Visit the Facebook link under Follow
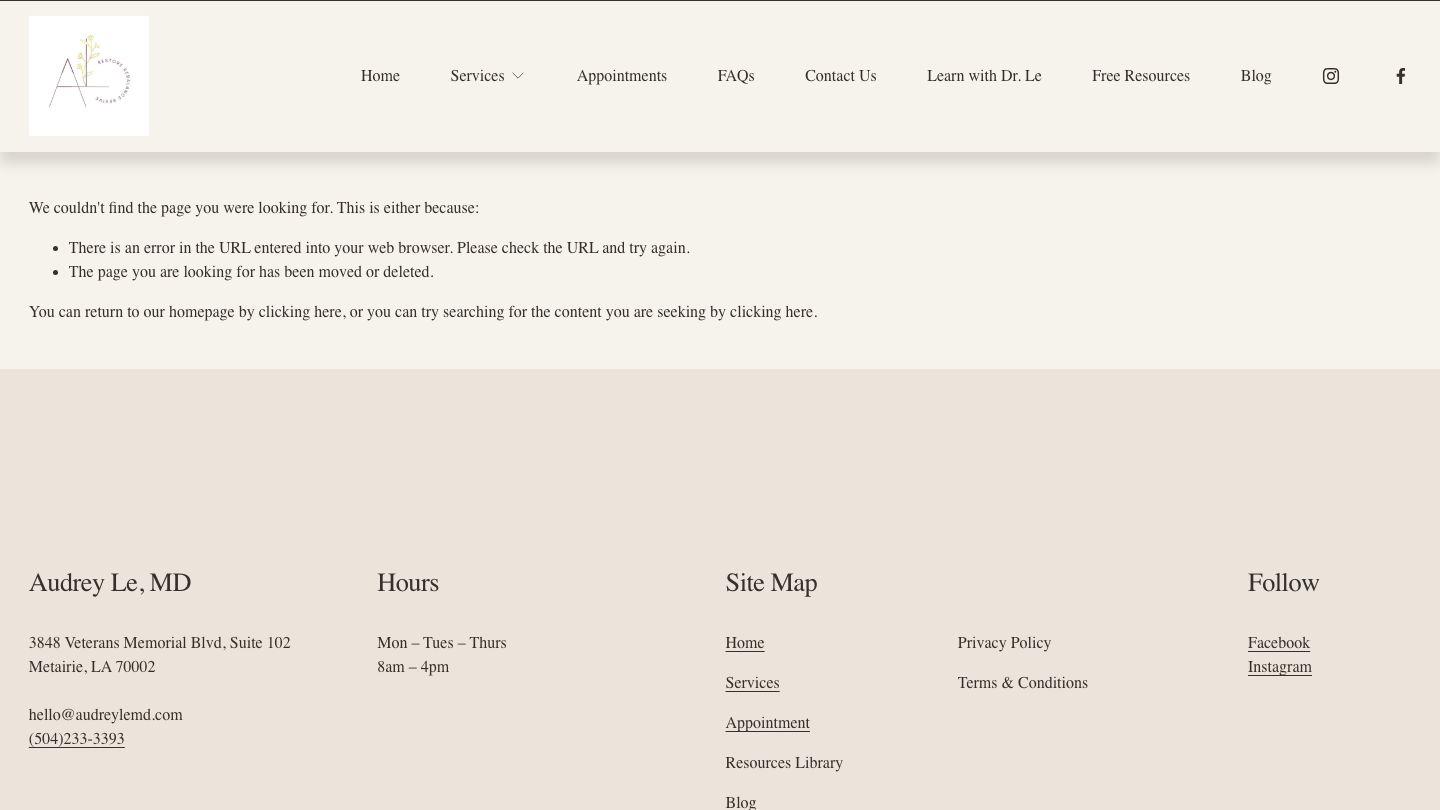The height and width of the screenshot is (810, 1440). 1278,643
